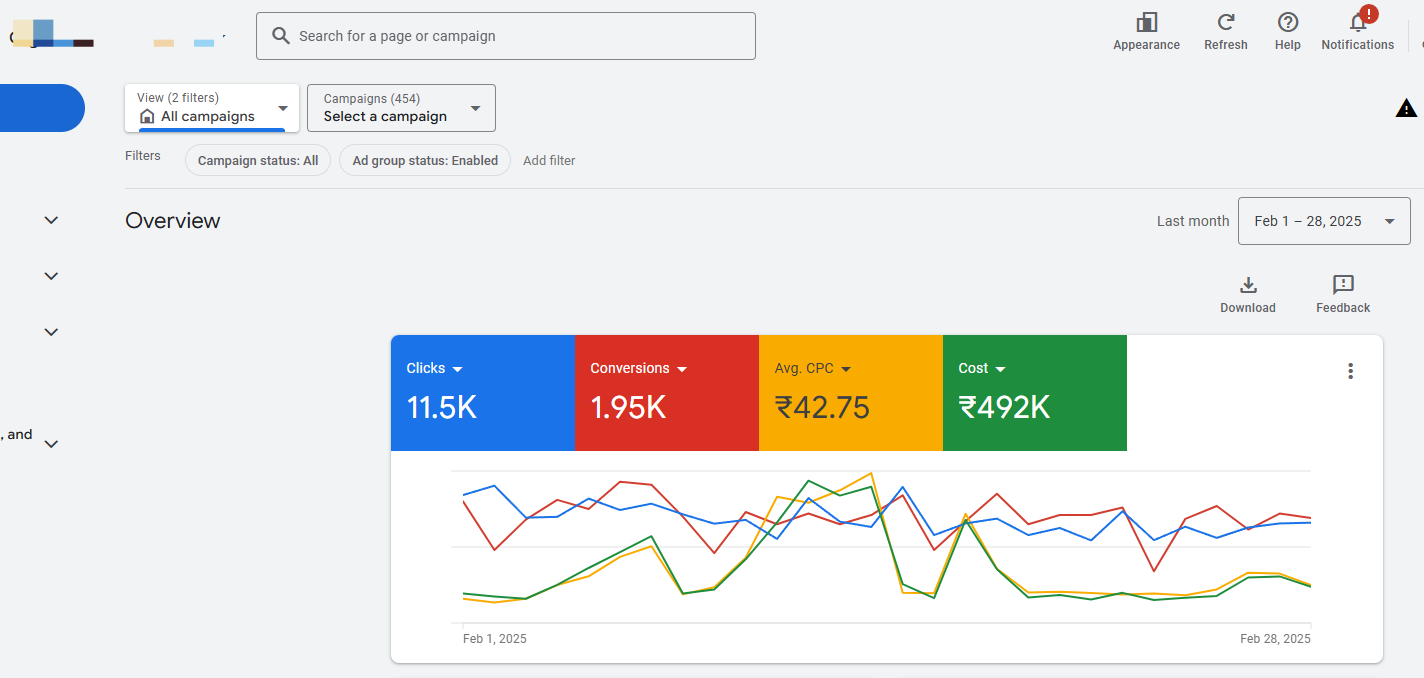Click the Campaign status: All filter chip
Screen dimensions: 1424x678
[258, 160]
